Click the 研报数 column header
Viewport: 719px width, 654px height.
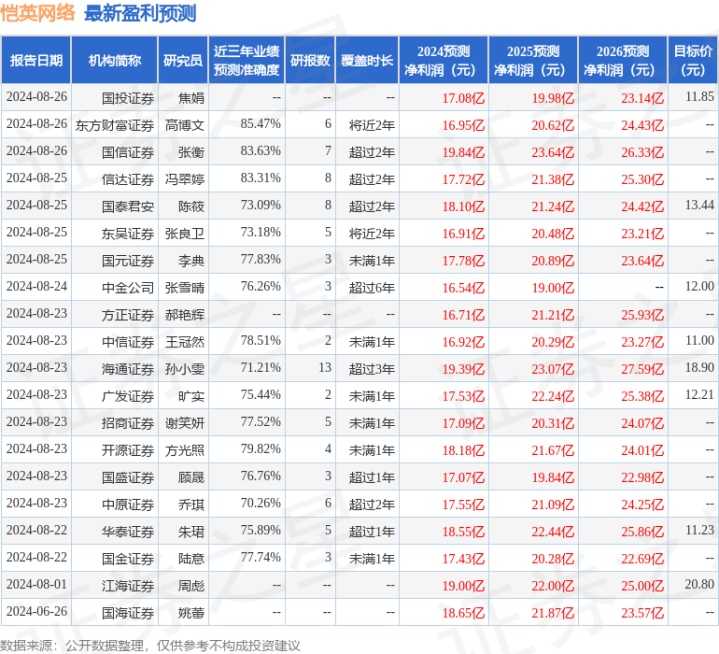(310, 61)
